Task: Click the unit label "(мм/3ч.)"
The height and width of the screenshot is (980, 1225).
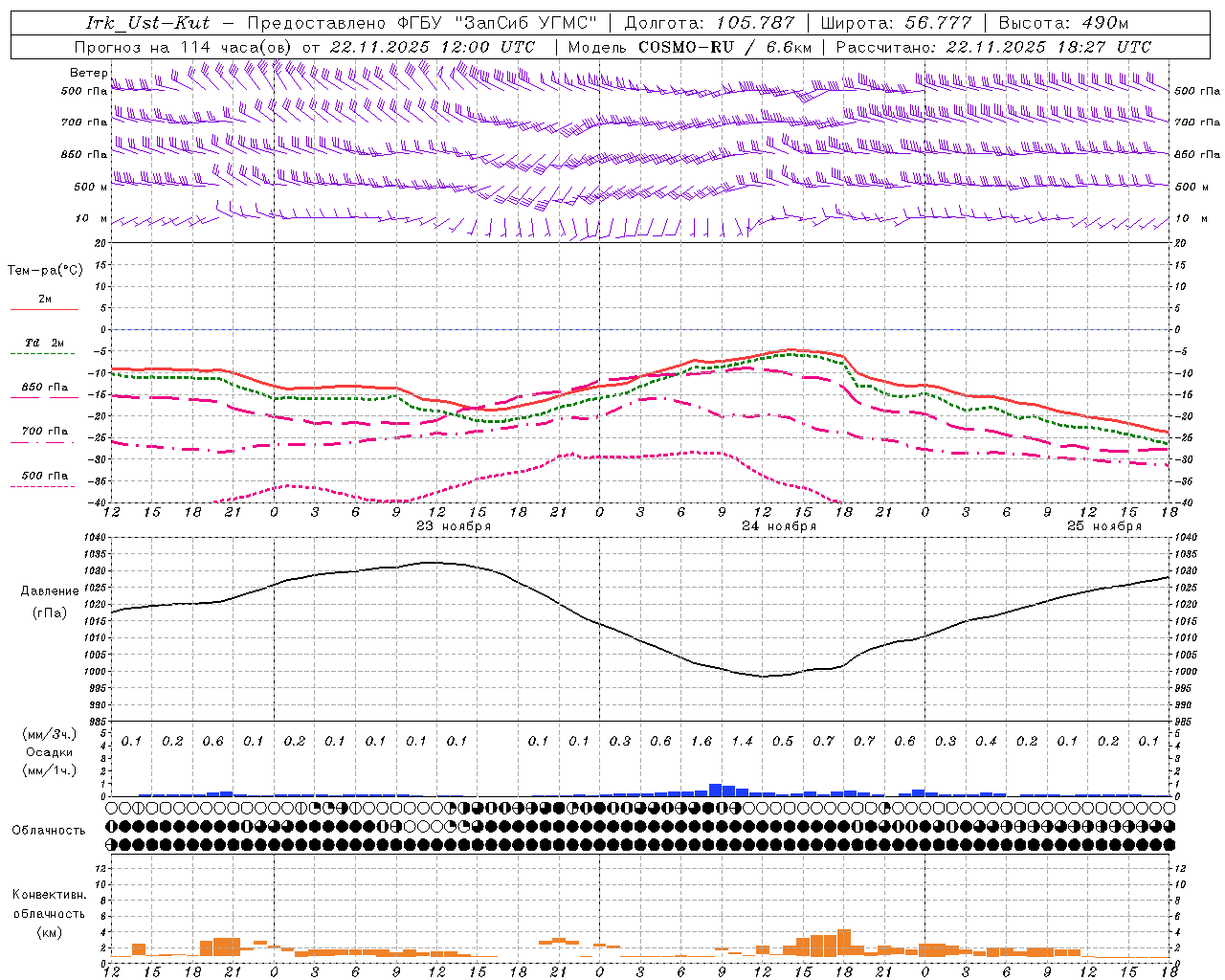Action: tap(50, 734)
